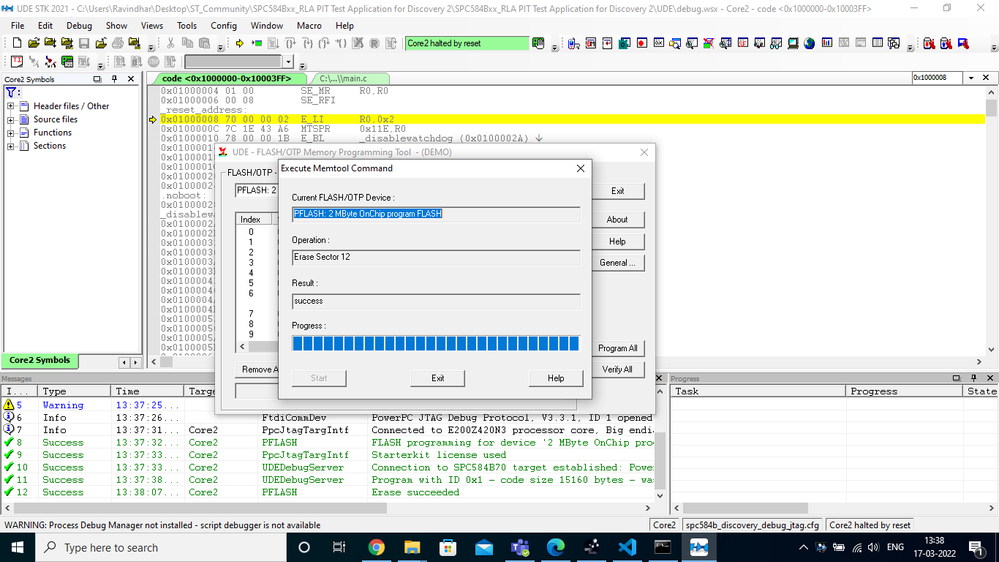Open the Debug menu
999x562 pixels.
pyautogui.click(x=79, y=25)
